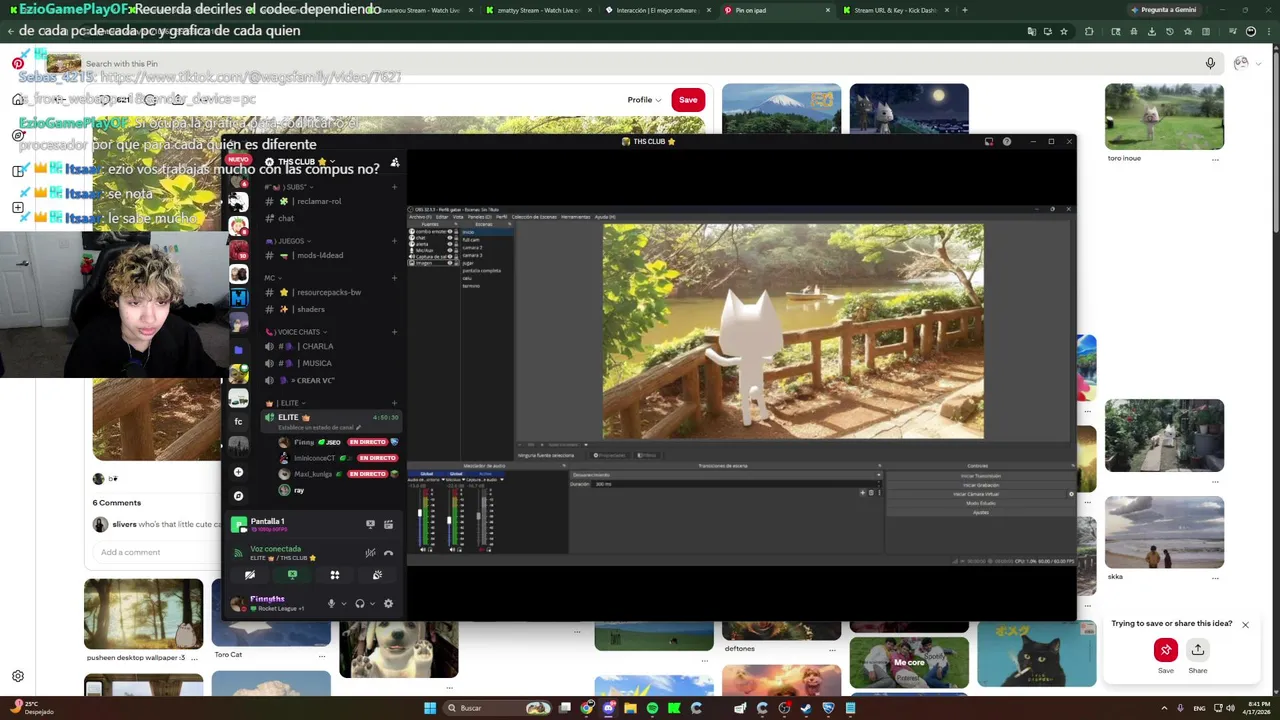This screenshot has width=1280, height=720.
Task: Open Discord server members icon beside THS CLUB
Action: tap(395, 162)
